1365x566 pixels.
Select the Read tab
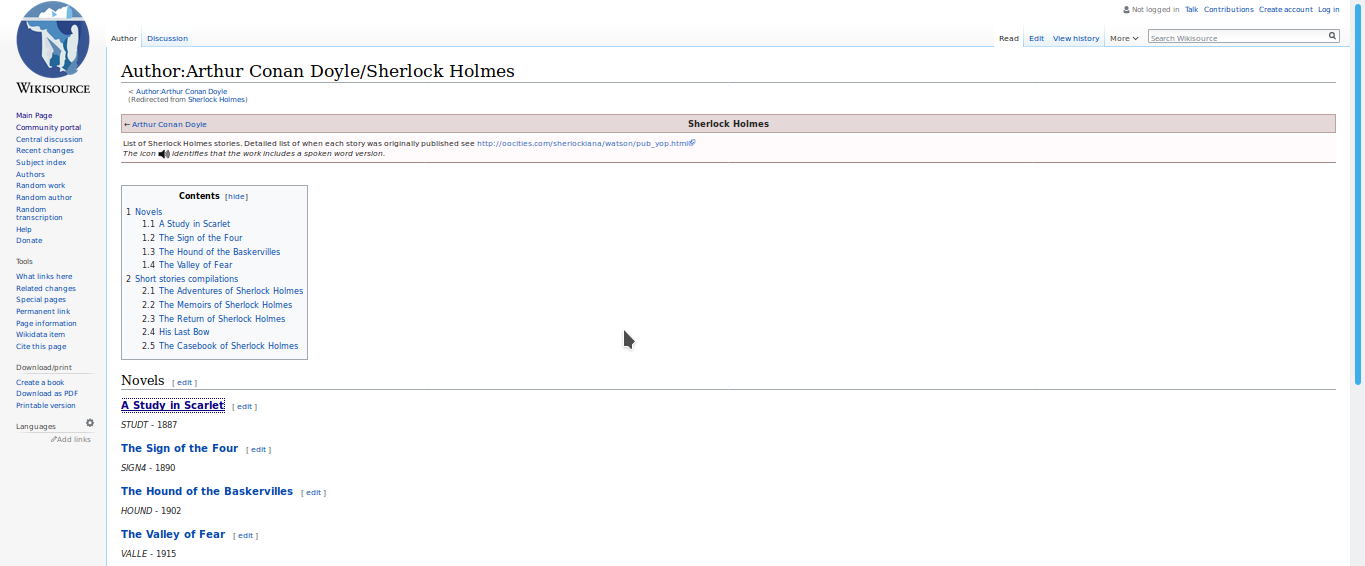[x=1009, y=38]
